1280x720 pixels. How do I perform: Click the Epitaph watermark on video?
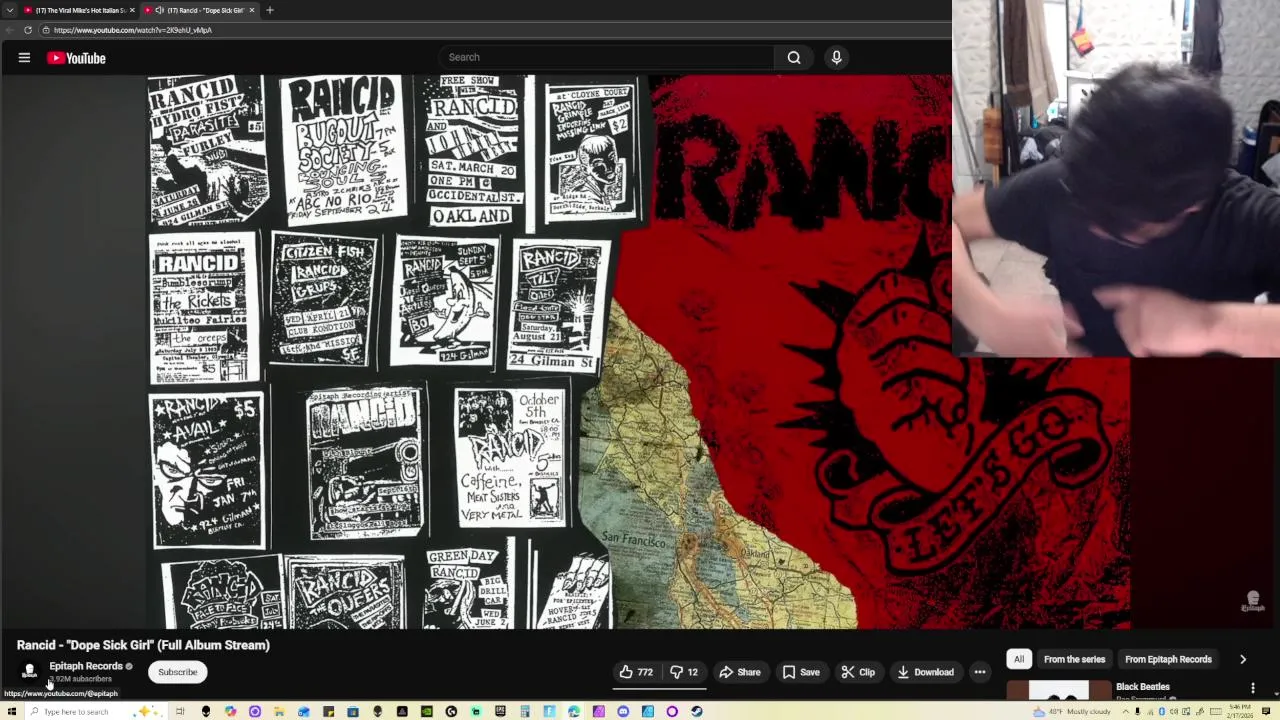(x=1253, y=601)
